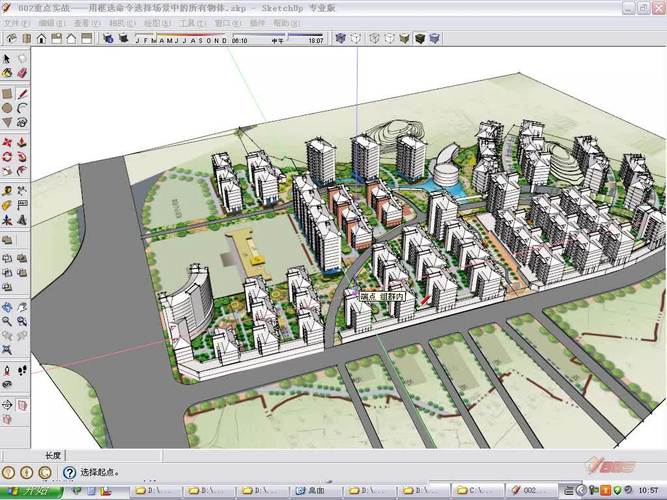
Task: Activate the Dimension tool
Action: (x=22, y=191)
